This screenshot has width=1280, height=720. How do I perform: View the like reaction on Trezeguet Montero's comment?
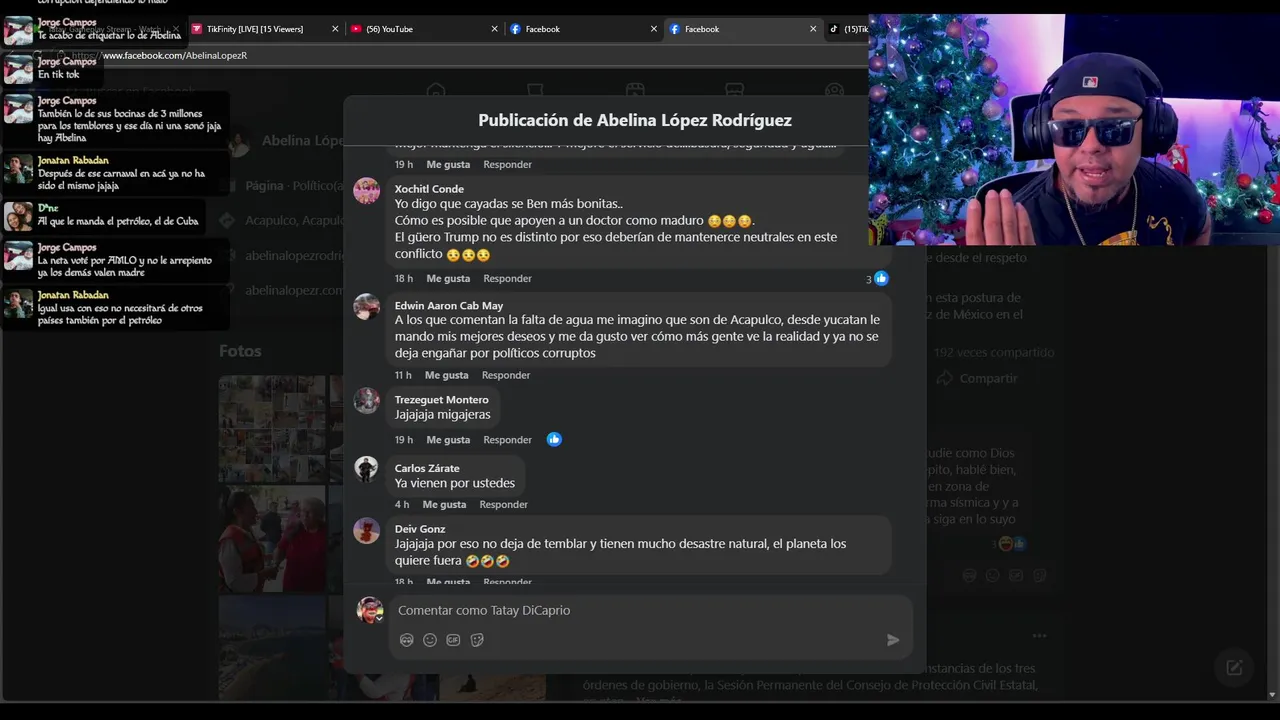click(554, 439)
